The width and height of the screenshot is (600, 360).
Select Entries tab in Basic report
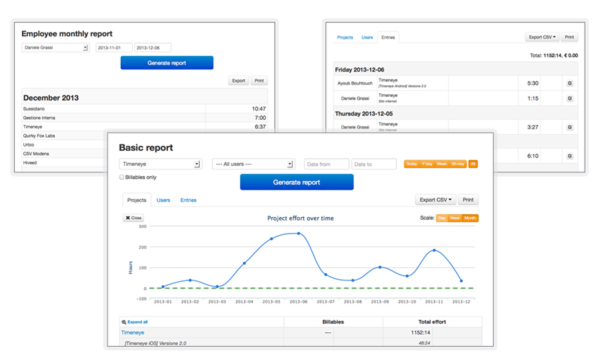[188, 200]
